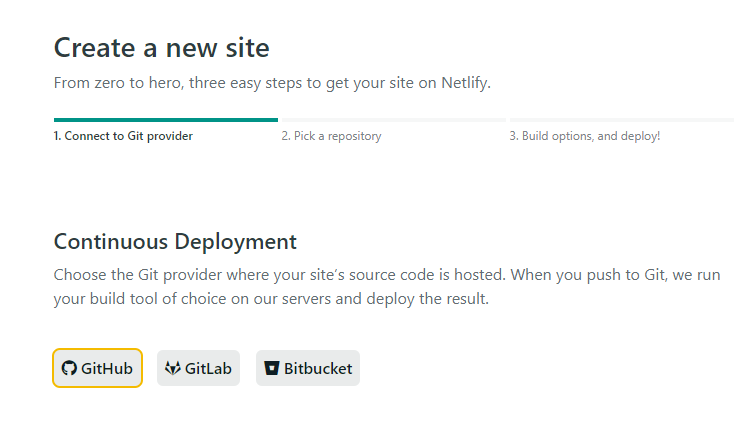Screen dimensions: 754x448
Task: Open step 1 Connect to Git provider
Action: pos(123,136)
